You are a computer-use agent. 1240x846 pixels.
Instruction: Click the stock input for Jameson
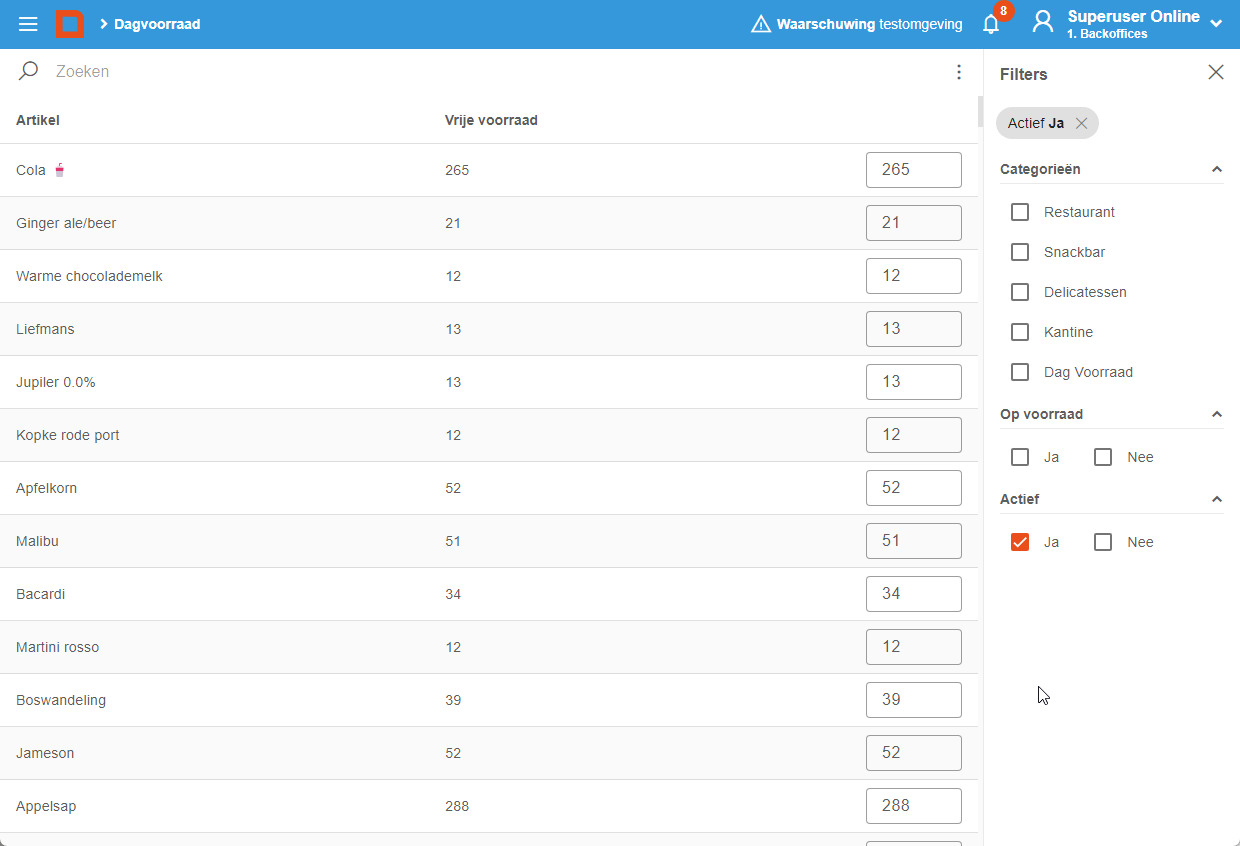pos(914,753)
